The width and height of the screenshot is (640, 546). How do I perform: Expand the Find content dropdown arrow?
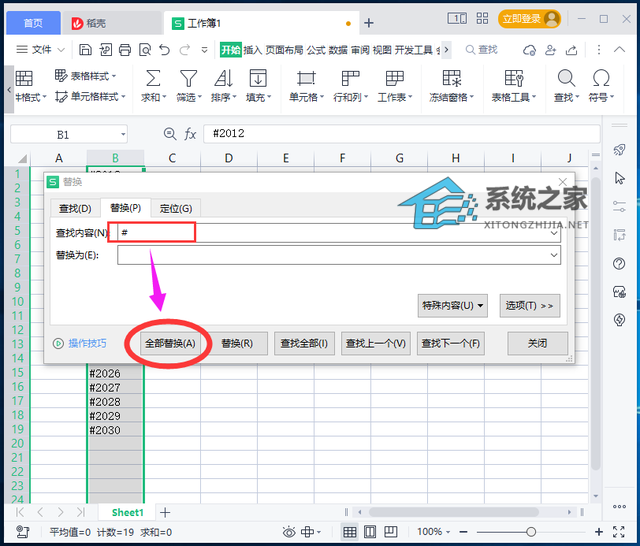coord(554,233)
